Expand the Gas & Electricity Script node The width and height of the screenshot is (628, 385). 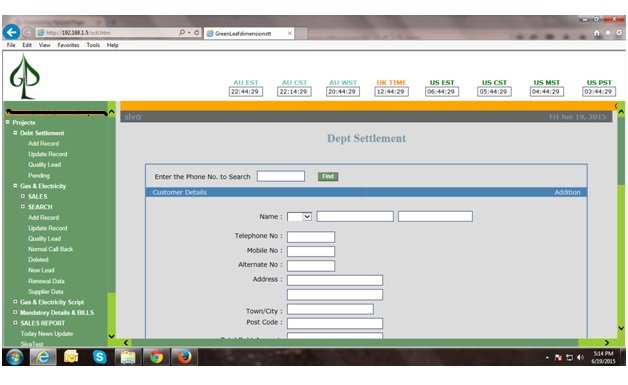point(15,302)
